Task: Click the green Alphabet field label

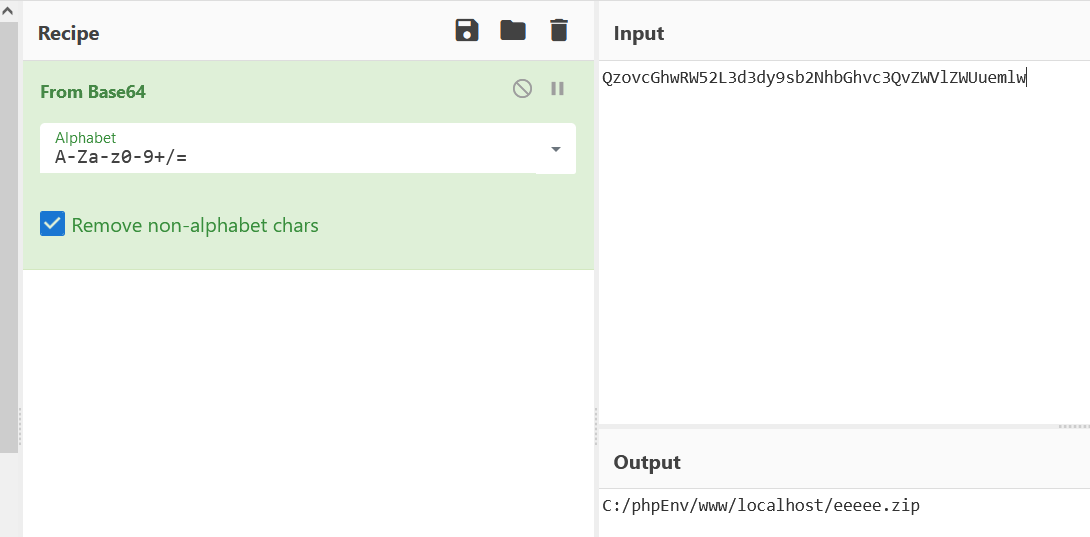Action: tap(86, 138)
